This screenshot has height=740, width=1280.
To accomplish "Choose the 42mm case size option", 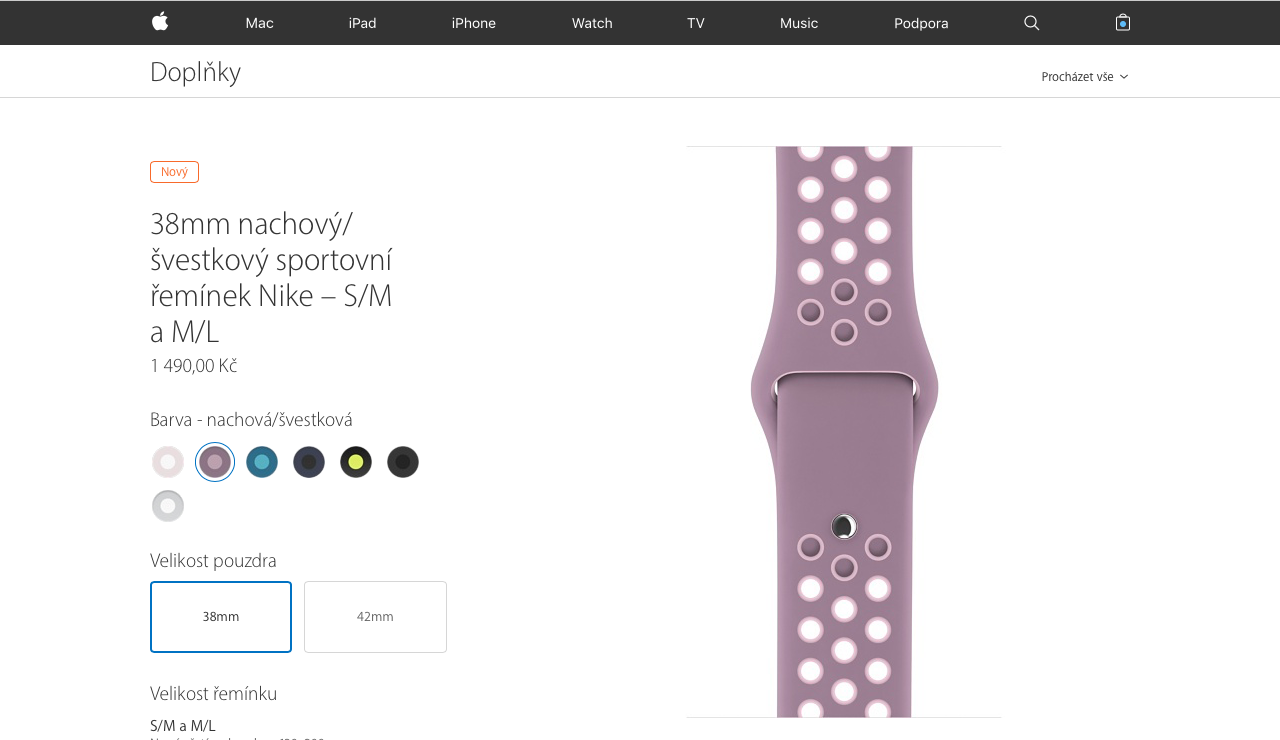I will [x=375, y=617].
